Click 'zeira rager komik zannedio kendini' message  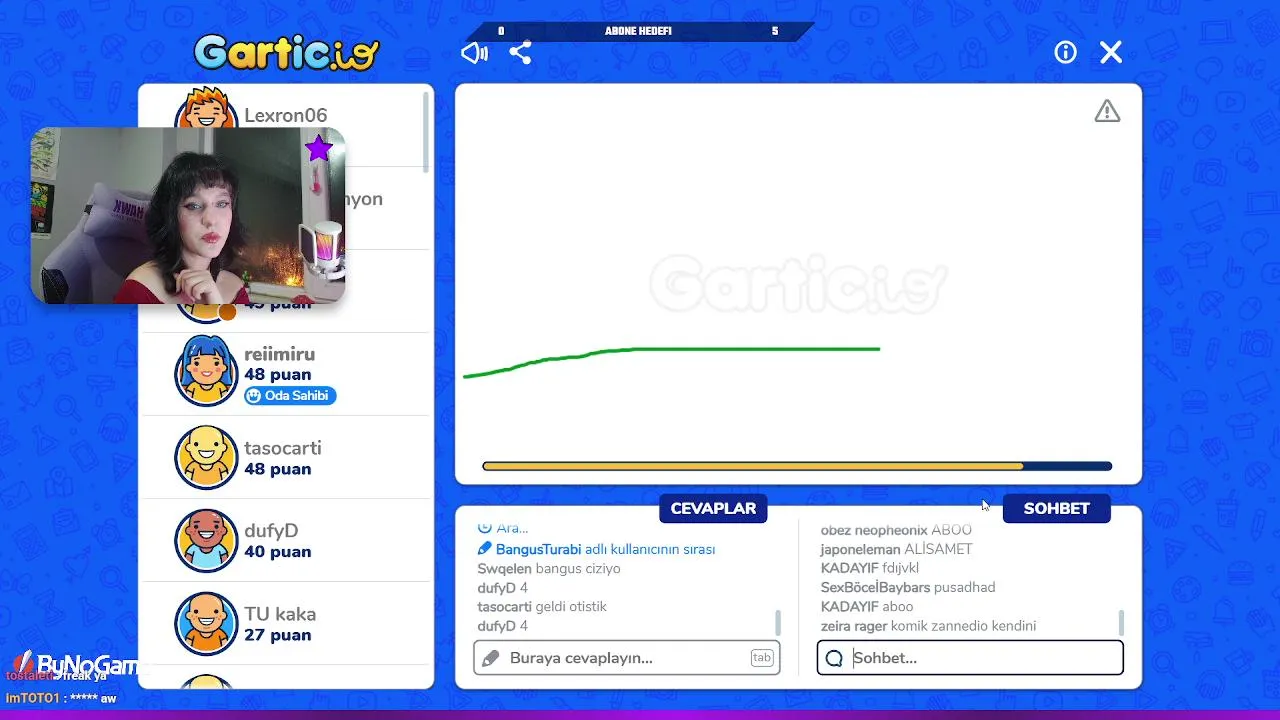[928, 626]
